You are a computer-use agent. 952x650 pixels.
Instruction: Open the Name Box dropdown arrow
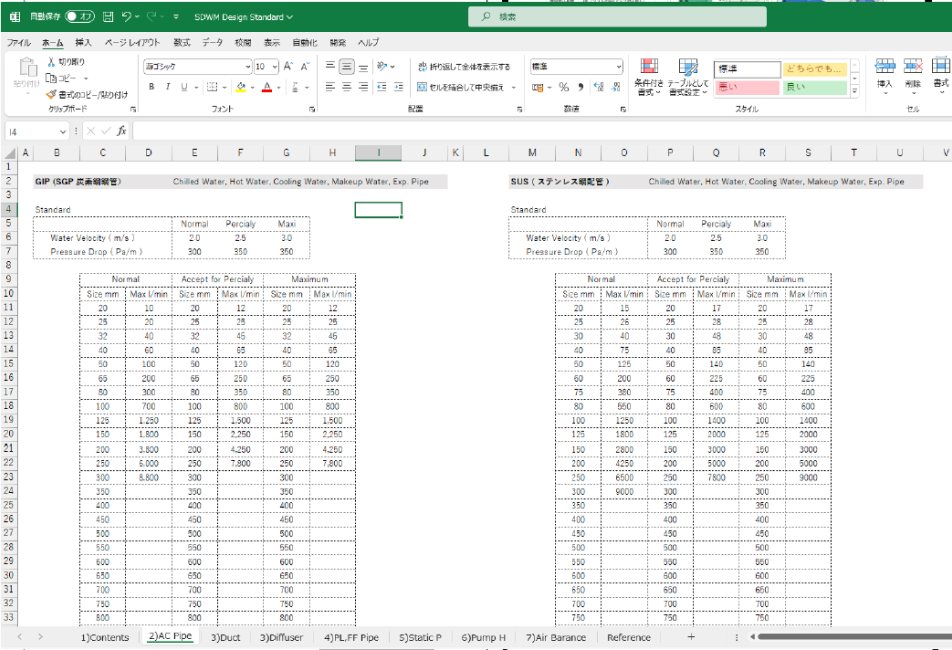(x=62, y=131)
